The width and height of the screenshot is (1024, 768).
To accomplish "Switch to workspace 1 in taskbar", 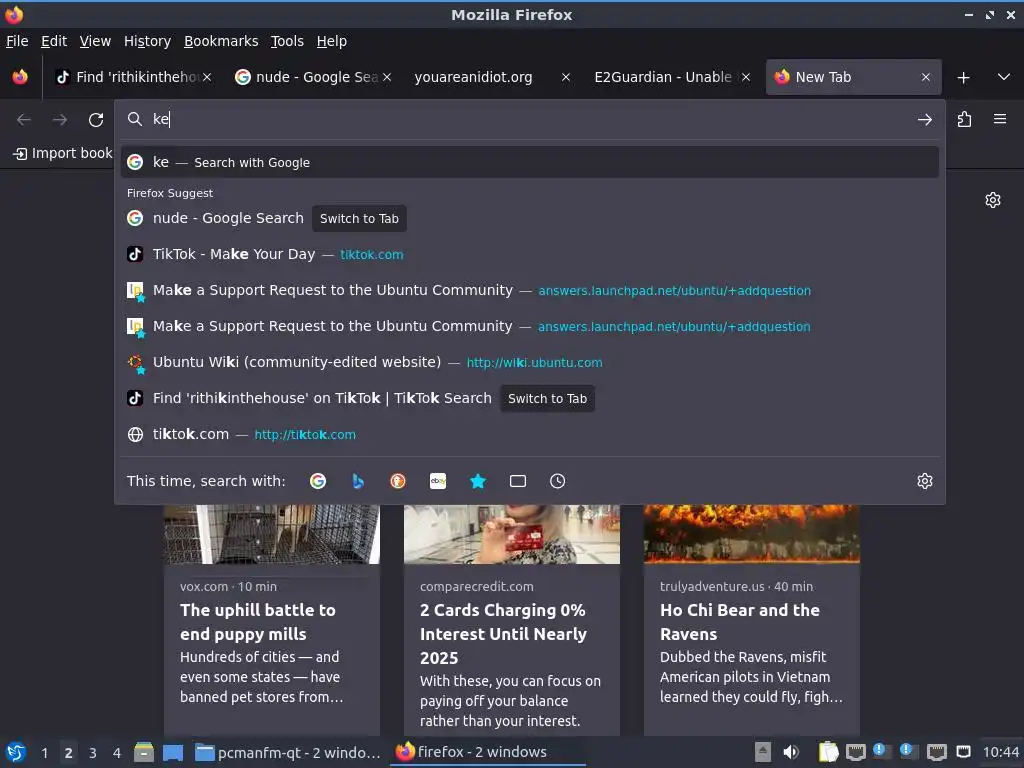I will point(44,753).
